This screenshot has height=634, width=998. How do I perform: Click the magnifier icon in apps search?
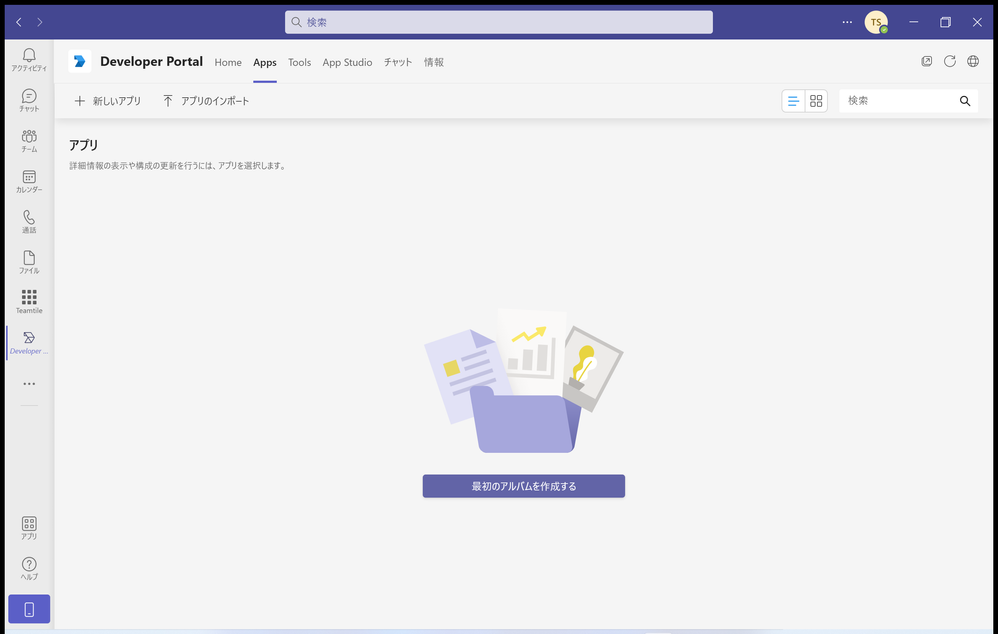(x=965, y=101)
